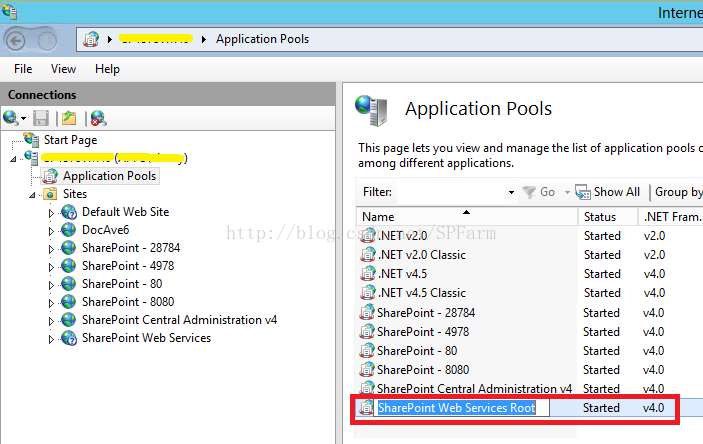Select SharePoint - 80 pool name

click(417, 351)
